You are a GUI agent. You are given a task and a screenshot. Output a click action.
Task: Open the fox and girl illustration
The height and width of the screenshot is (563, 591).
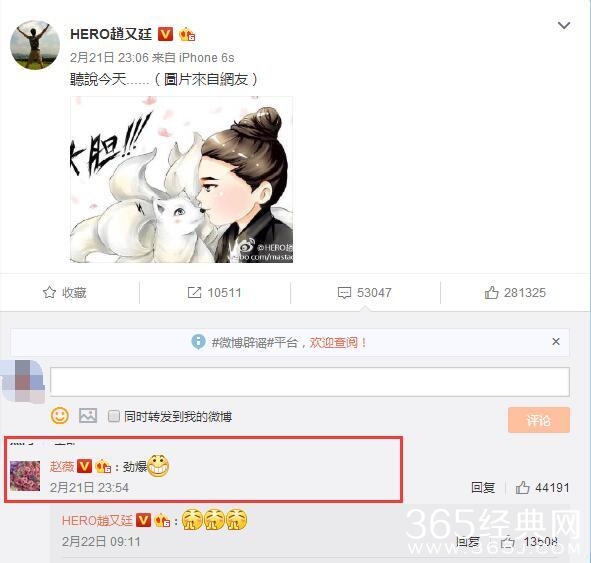[x=181, y=179]
